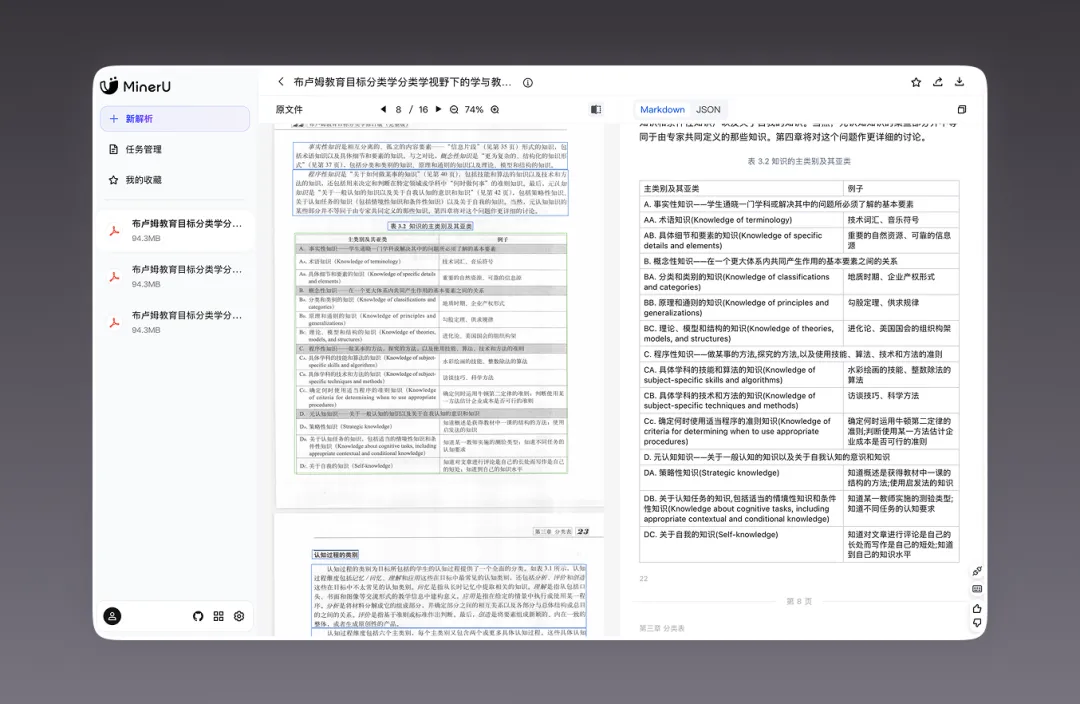Screen dimensions: 1080x704
Task: Show document info via the circled-i icon
Action: [528, 83]
